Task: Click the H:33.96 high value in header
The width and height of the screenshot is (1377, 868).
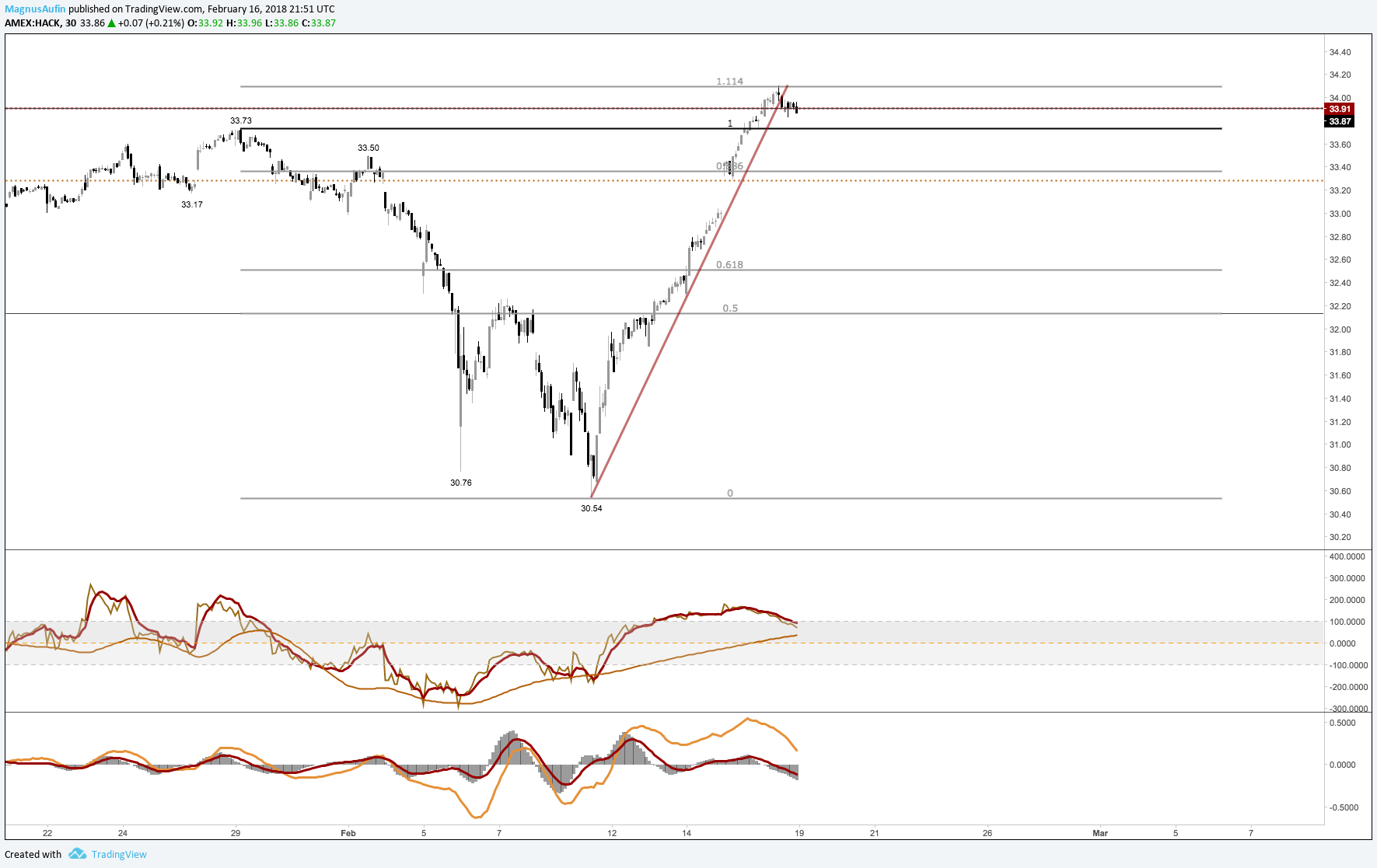Action: [243, 23]
